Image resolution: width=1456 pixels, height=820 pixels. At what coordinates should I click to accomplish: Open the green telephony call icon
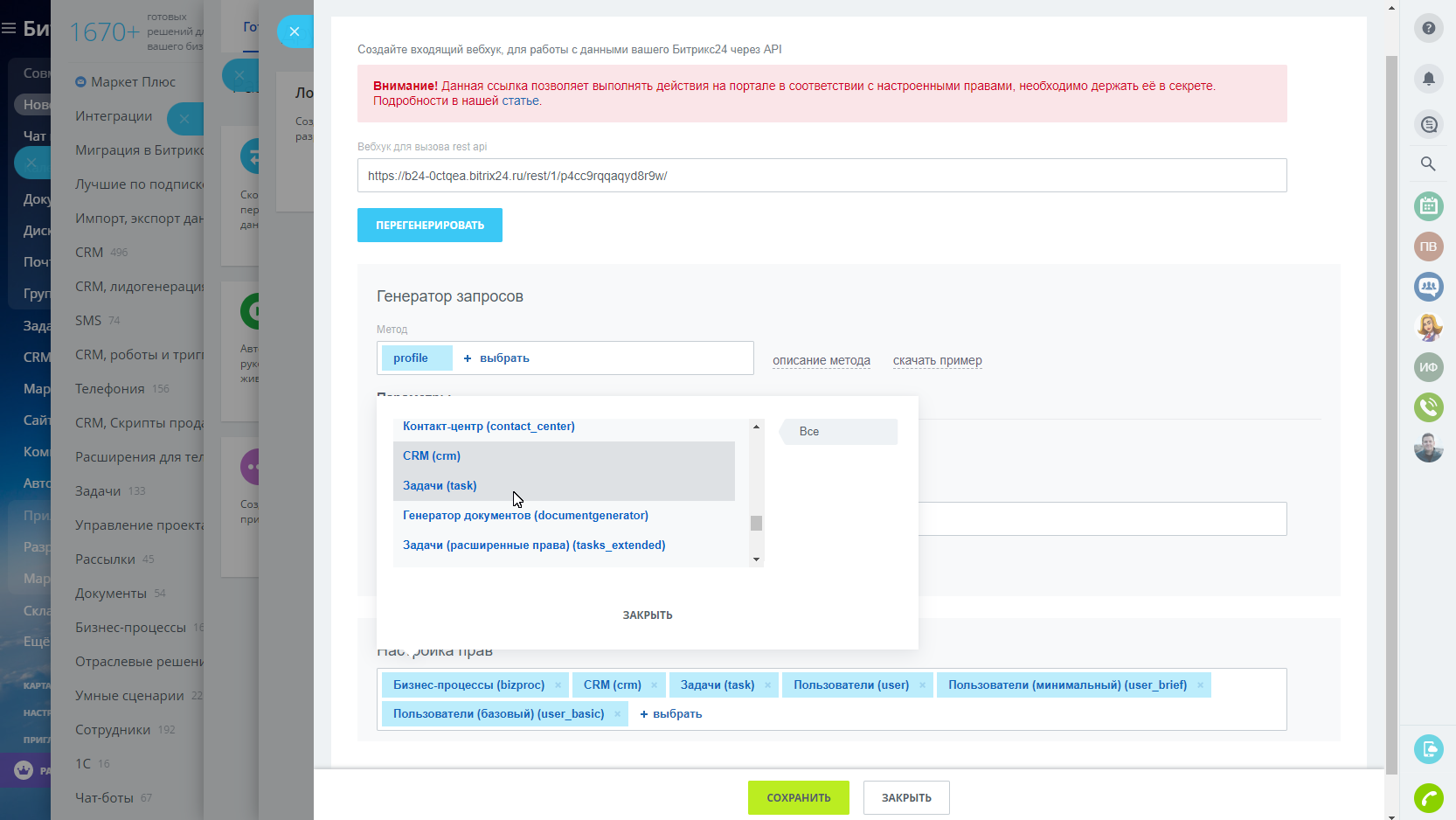[1428, 407]
